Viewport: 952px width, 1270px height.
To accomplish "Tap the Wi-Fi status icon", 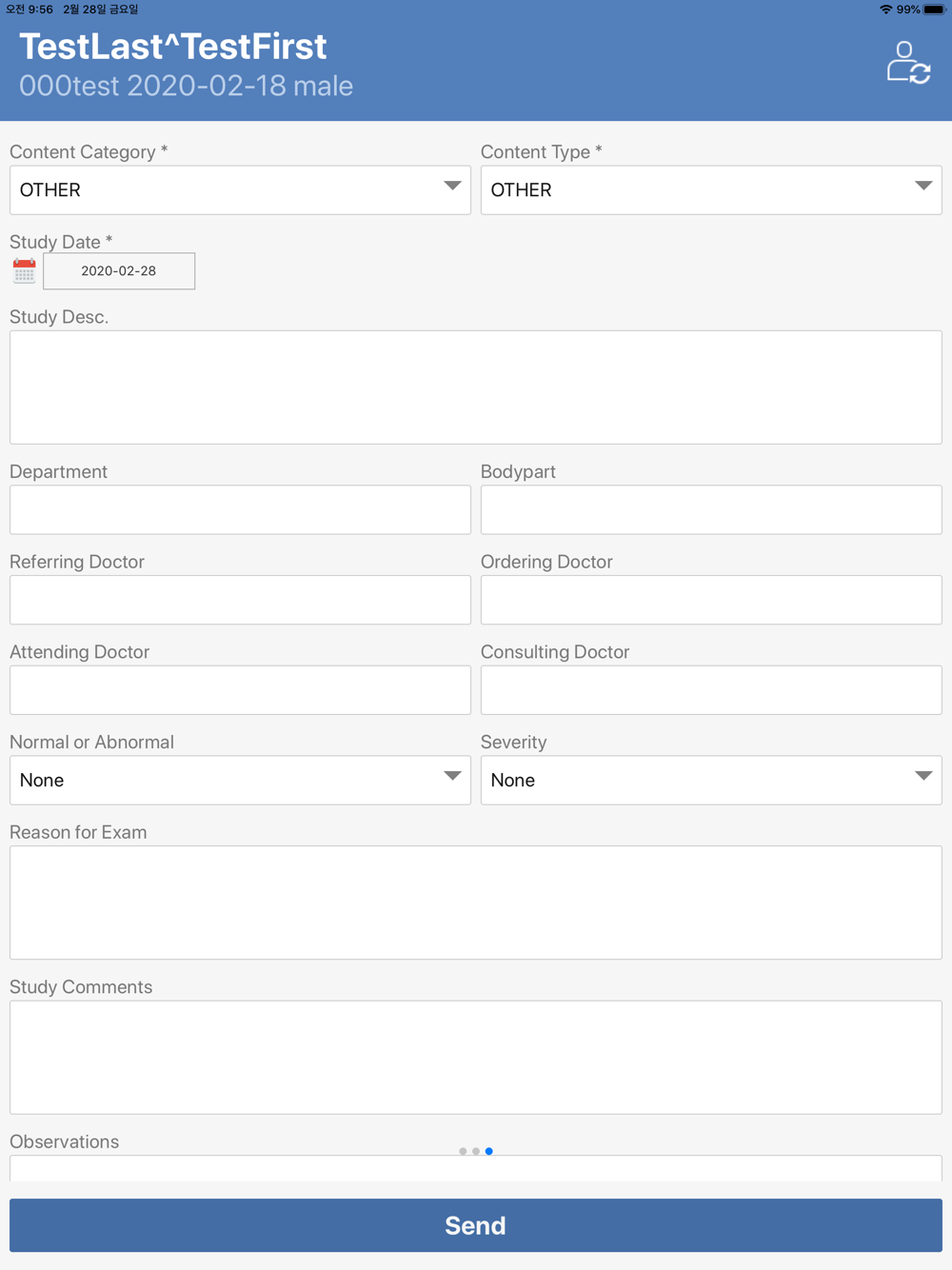I will point(885,10).
